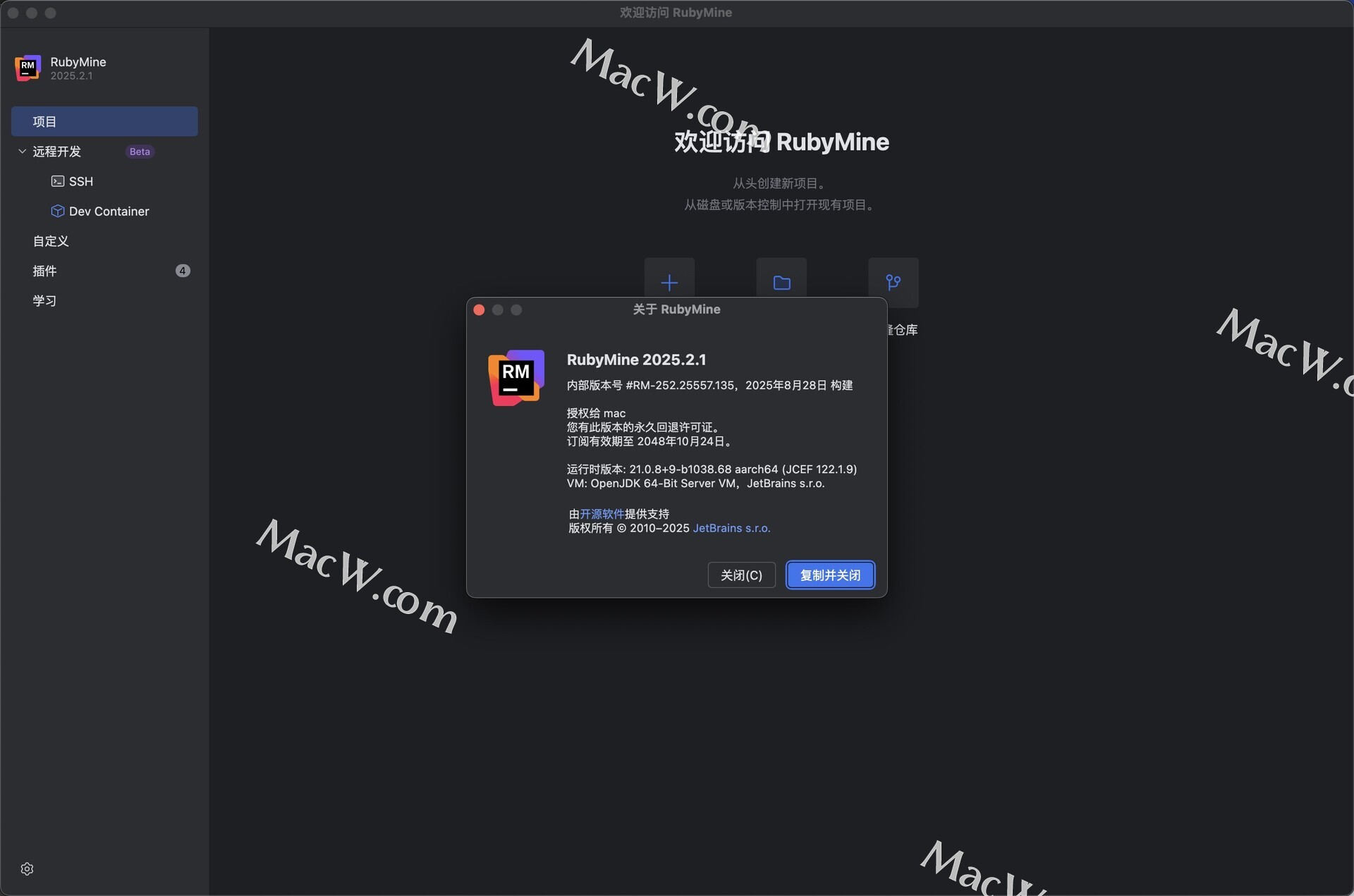Click the build number #RM-252.25557.135 line
The height and width of the screenshot is (896, 1354).
click(x=709, y=385)
